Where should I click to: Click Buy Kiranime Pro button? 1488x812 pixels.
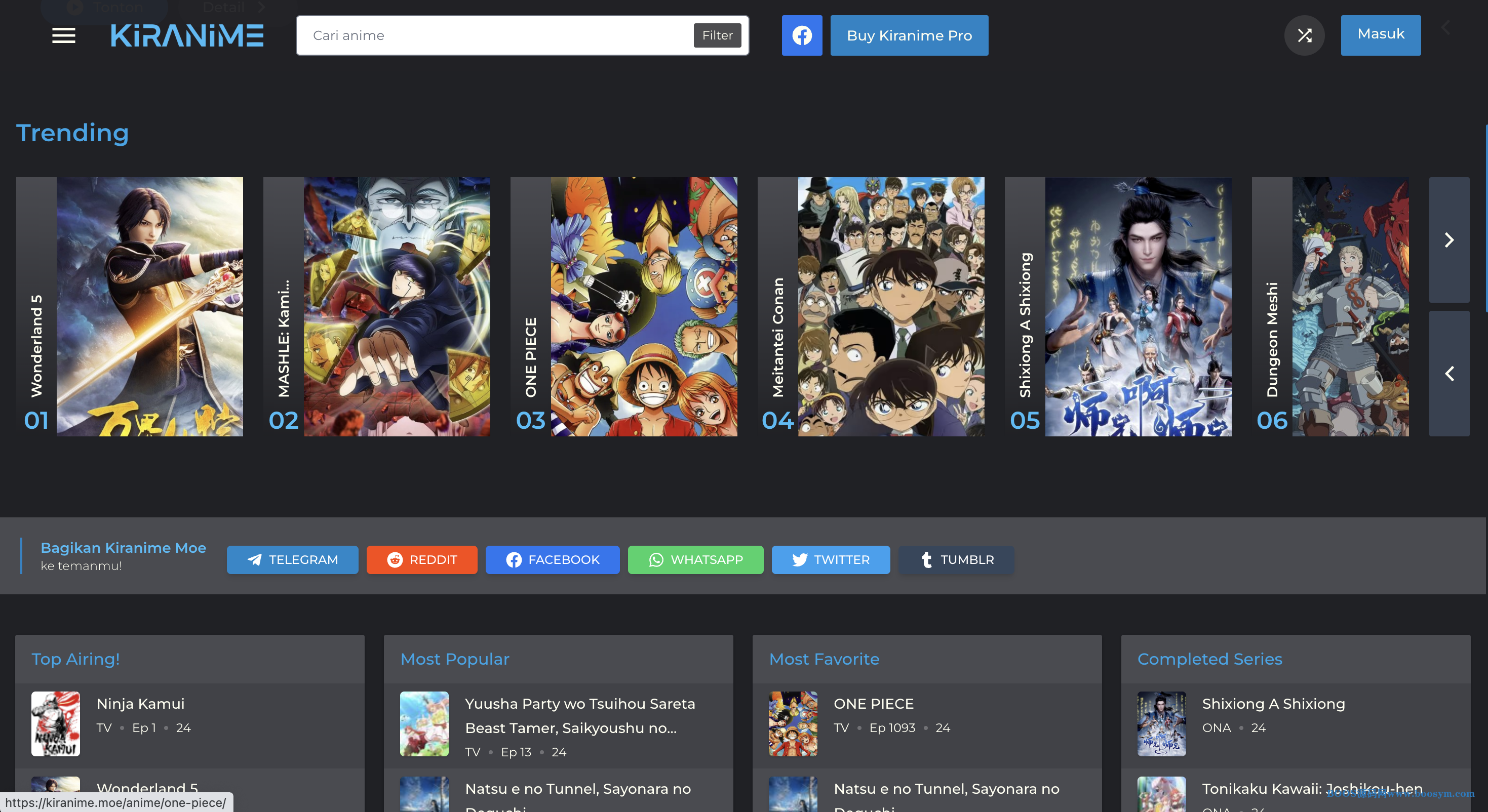coord(909,35)
